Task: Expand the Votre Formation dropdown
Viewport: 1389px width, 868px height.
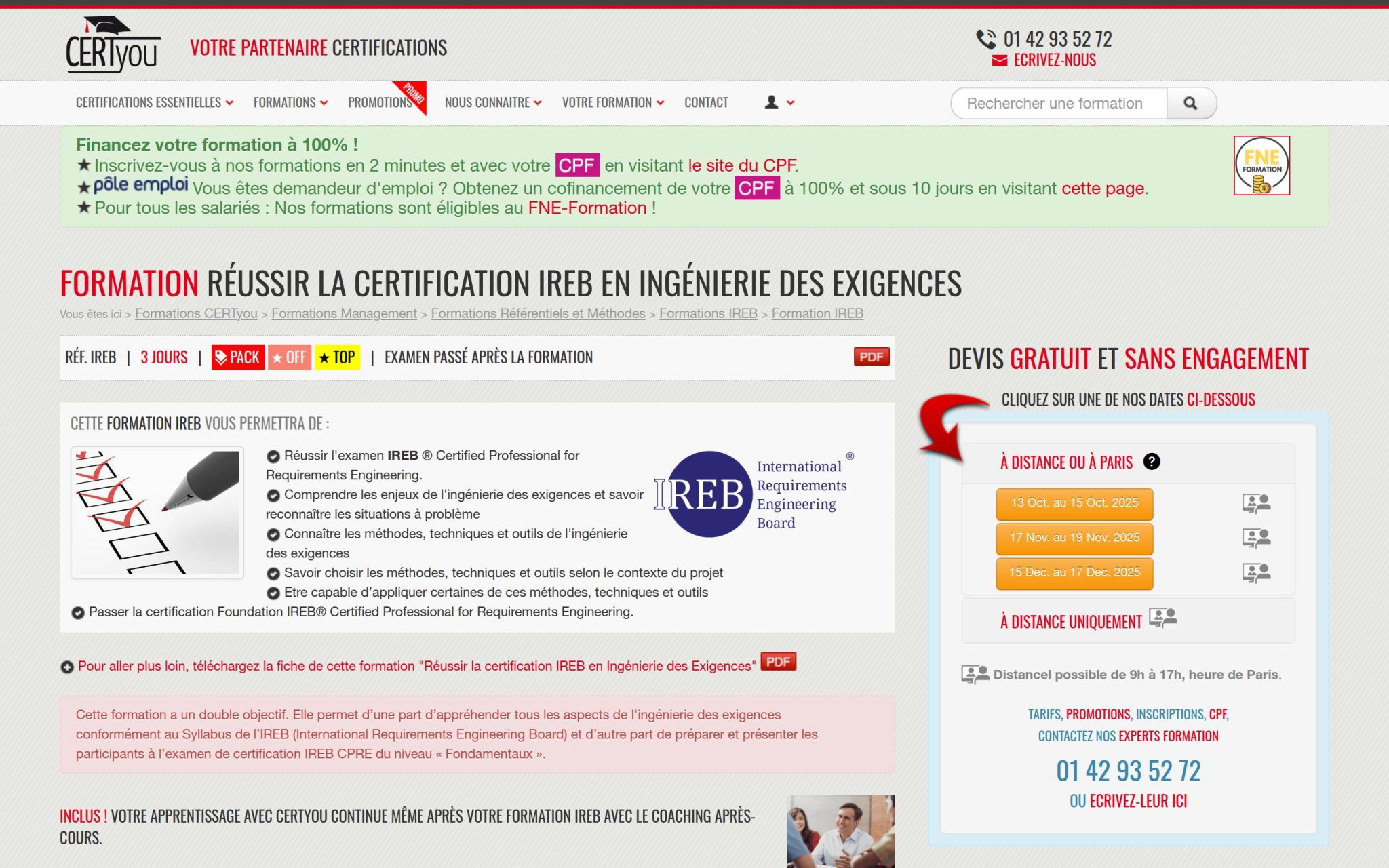Action: [x=613, y=102]
